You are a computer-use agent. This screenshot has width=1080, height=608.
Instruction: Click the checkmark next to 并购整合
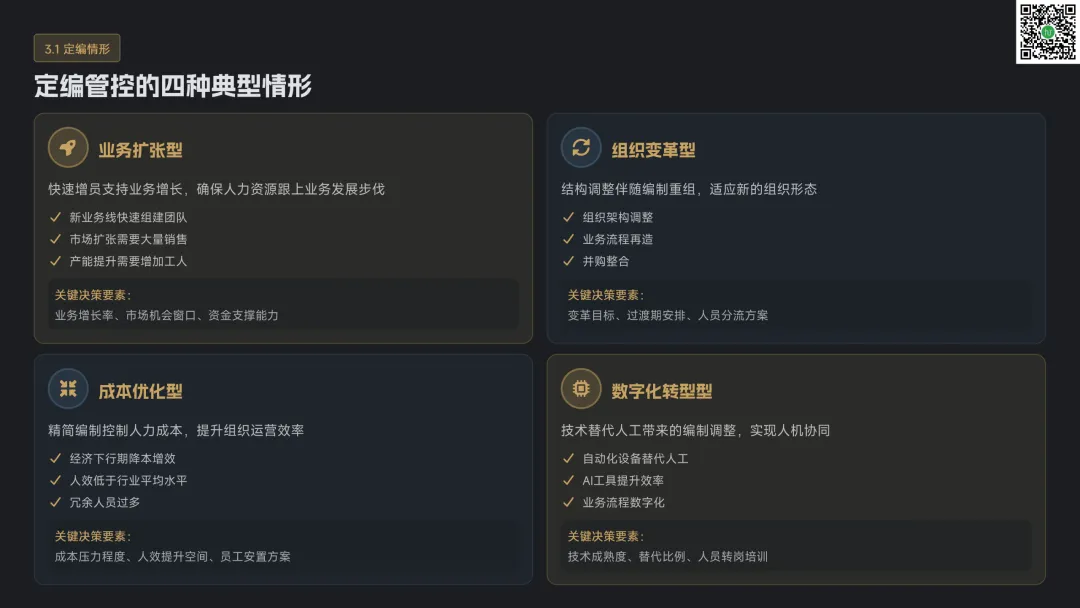click(x=568, y=261)
